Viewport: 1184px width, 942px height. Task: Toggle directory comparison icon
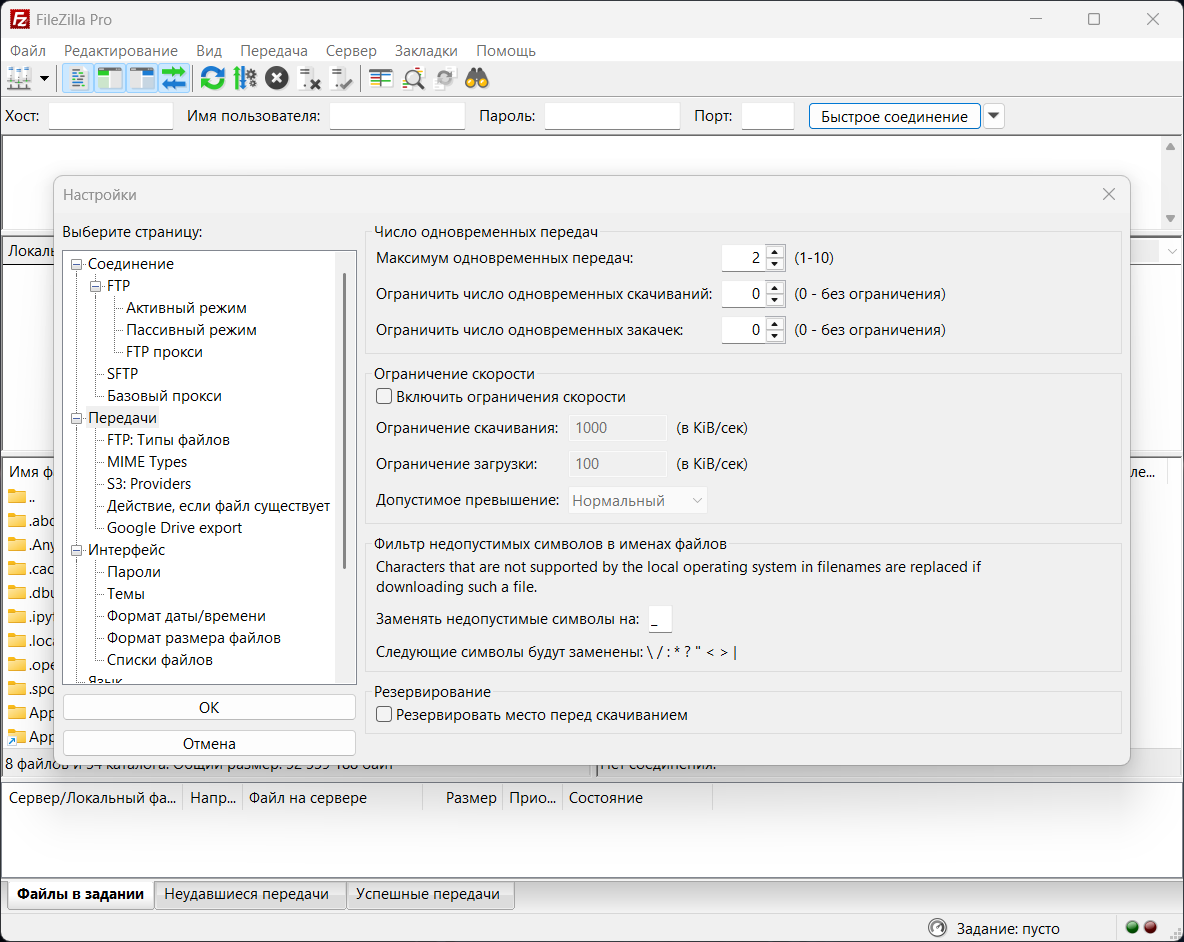tap(413, 78)
